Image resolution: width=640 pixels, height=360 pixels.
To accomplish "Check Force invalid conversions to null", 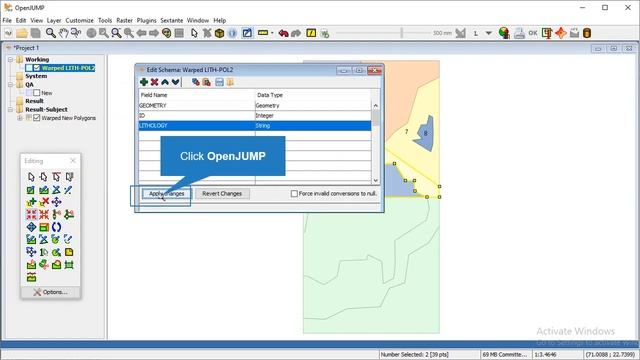I will pos(294,193).
